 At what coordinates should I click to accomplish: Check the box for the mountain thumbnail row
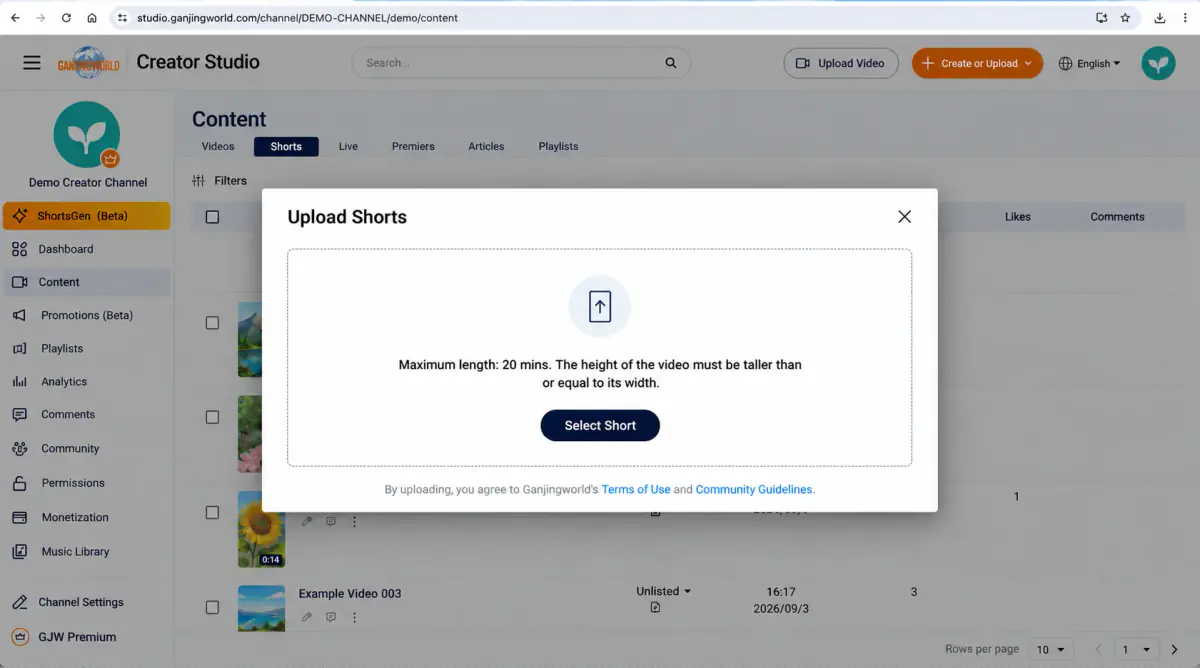click(212, 323)
